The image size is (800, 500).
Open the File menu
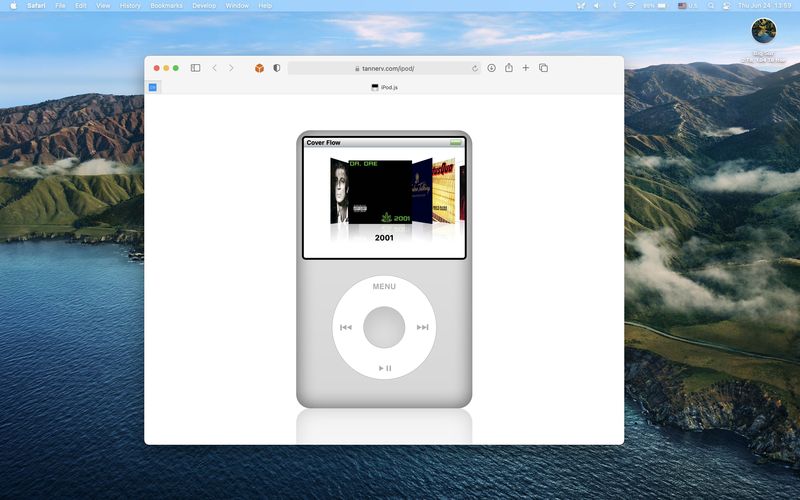click(x=60, y=6)
